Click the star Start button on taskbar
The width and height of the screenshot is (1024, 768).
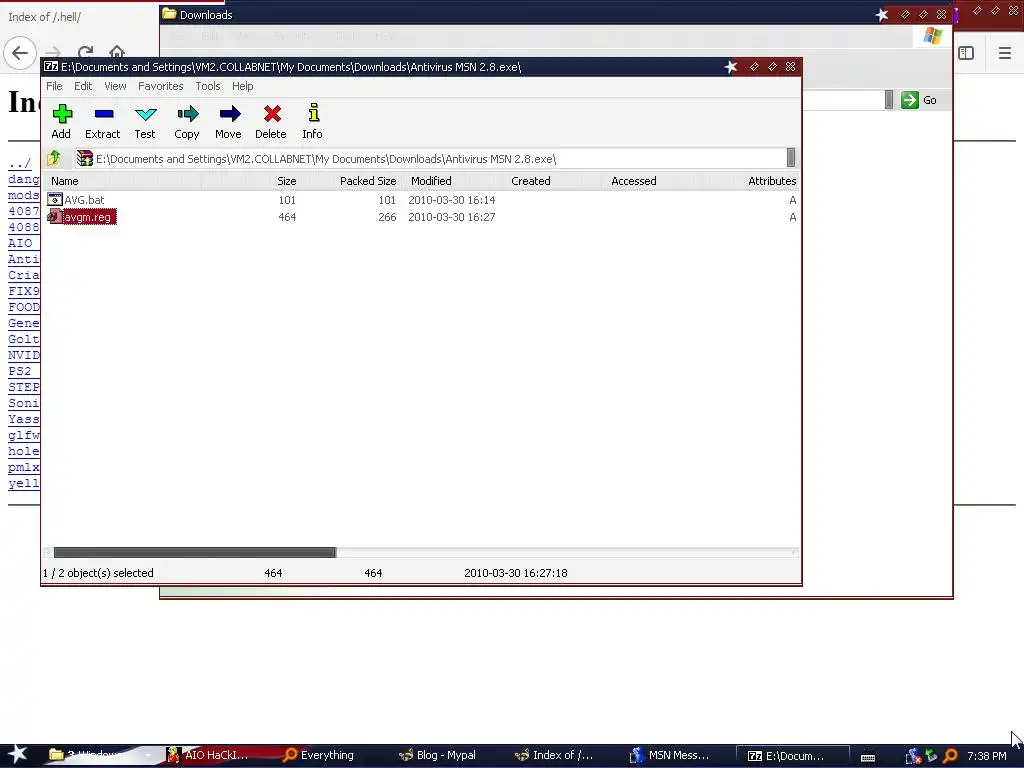(18, 754)
